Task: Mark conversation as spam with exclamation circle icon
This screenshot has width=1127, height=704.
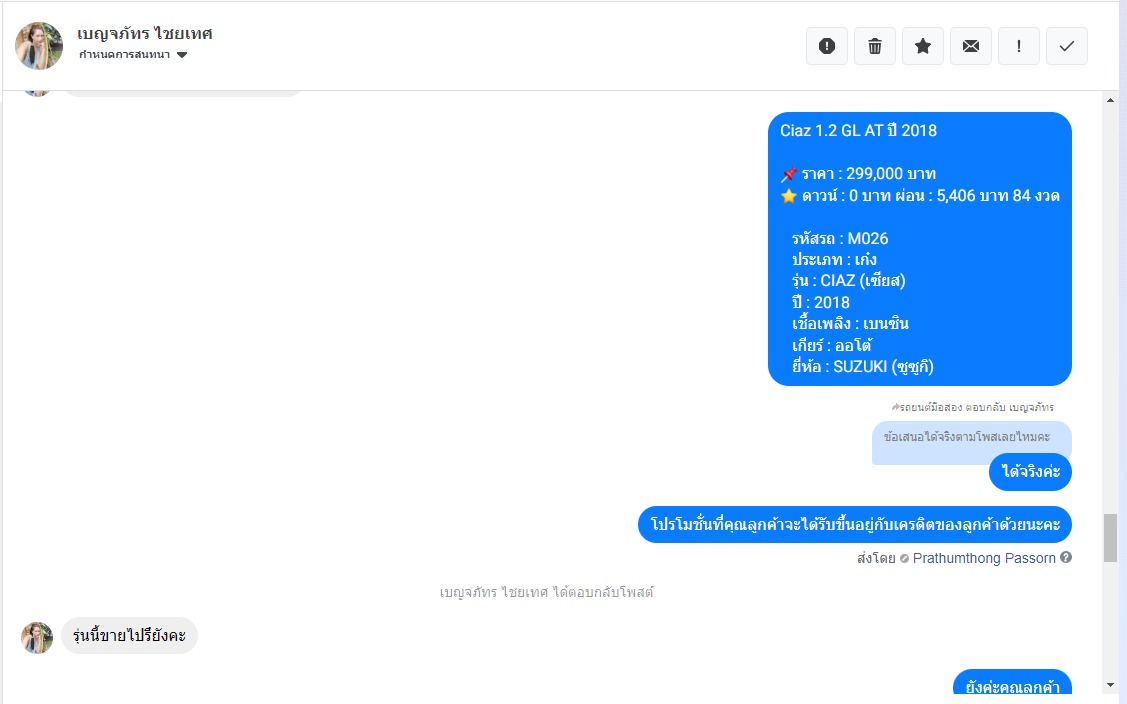Action: coord(827,46)
